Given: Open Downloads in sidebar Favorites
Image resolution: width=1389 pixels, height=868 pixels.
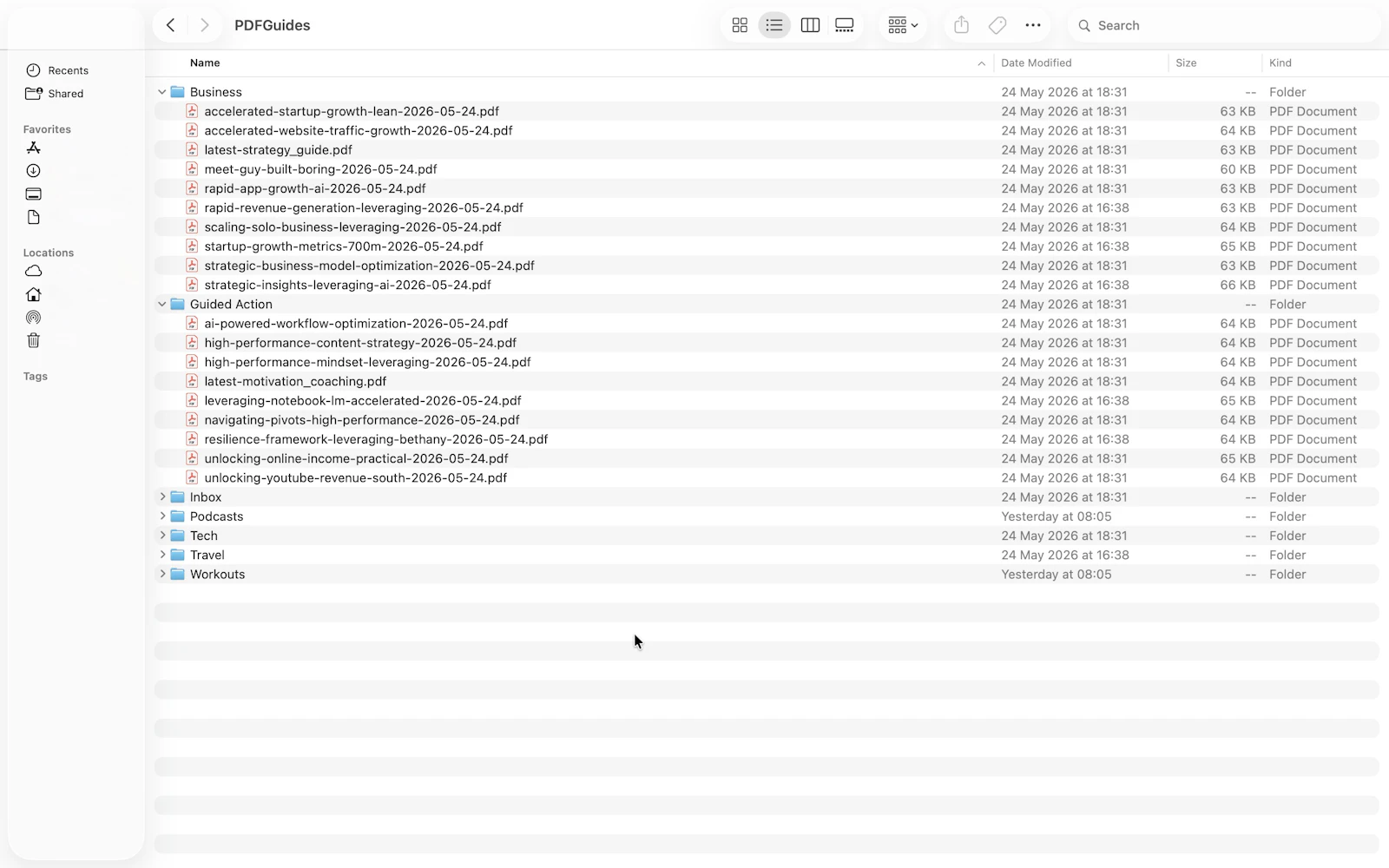Looking at the screenshot, I should coord(34,171).
